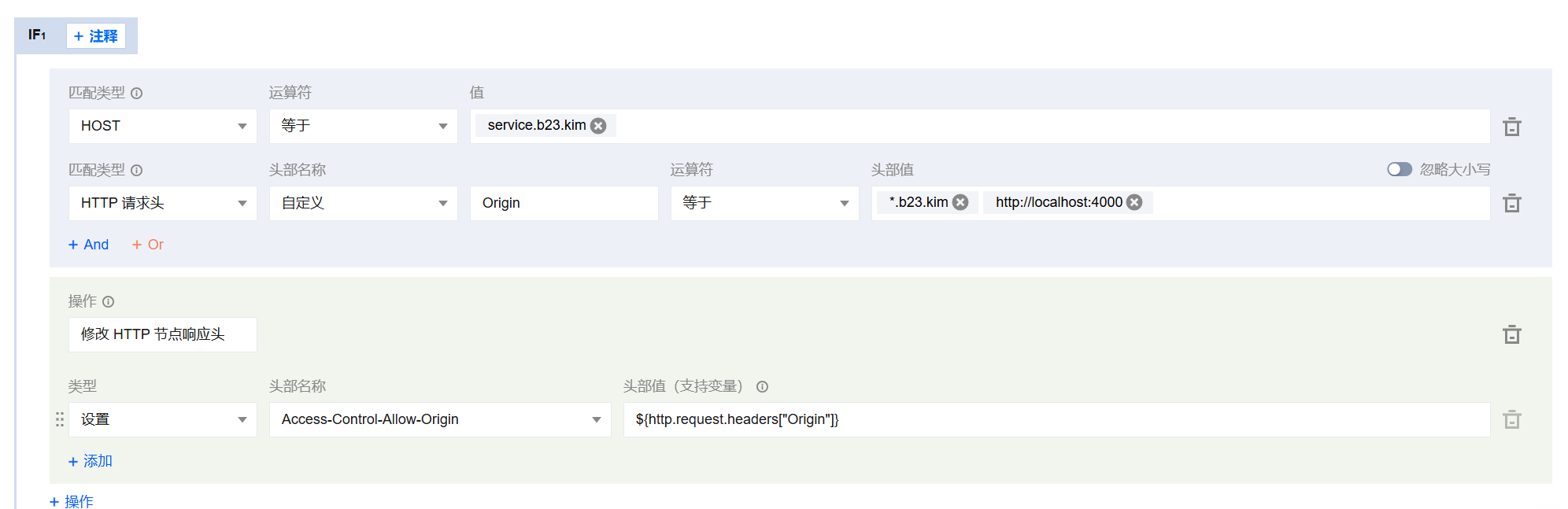The width and height of the screenshot is (1568, 509).
Task: Click info icon beside 头部值（支持变量）
Action: (762, 387)
